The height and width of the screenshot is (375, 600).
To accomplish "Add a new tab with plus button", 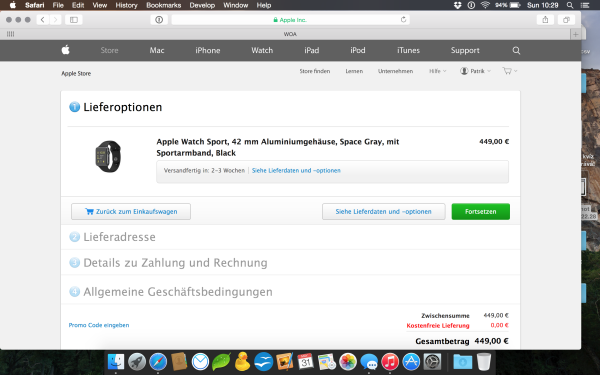I will 575,34.
